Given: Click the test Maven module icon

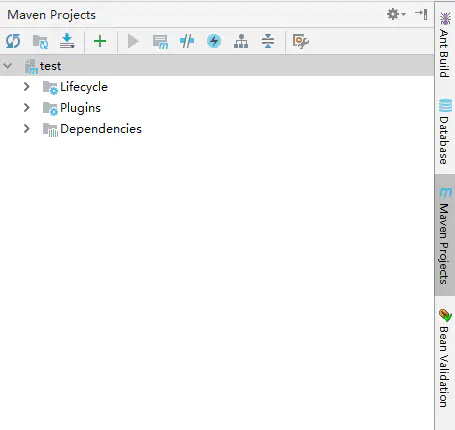Looking at the screenshot, I should tap(32, 67).
